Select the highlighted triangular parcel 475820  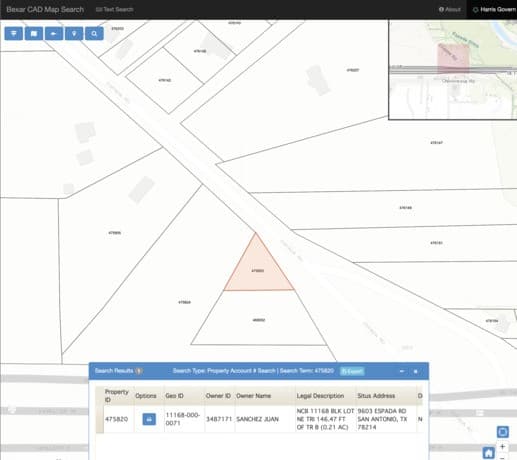click(x=258, y=271)
